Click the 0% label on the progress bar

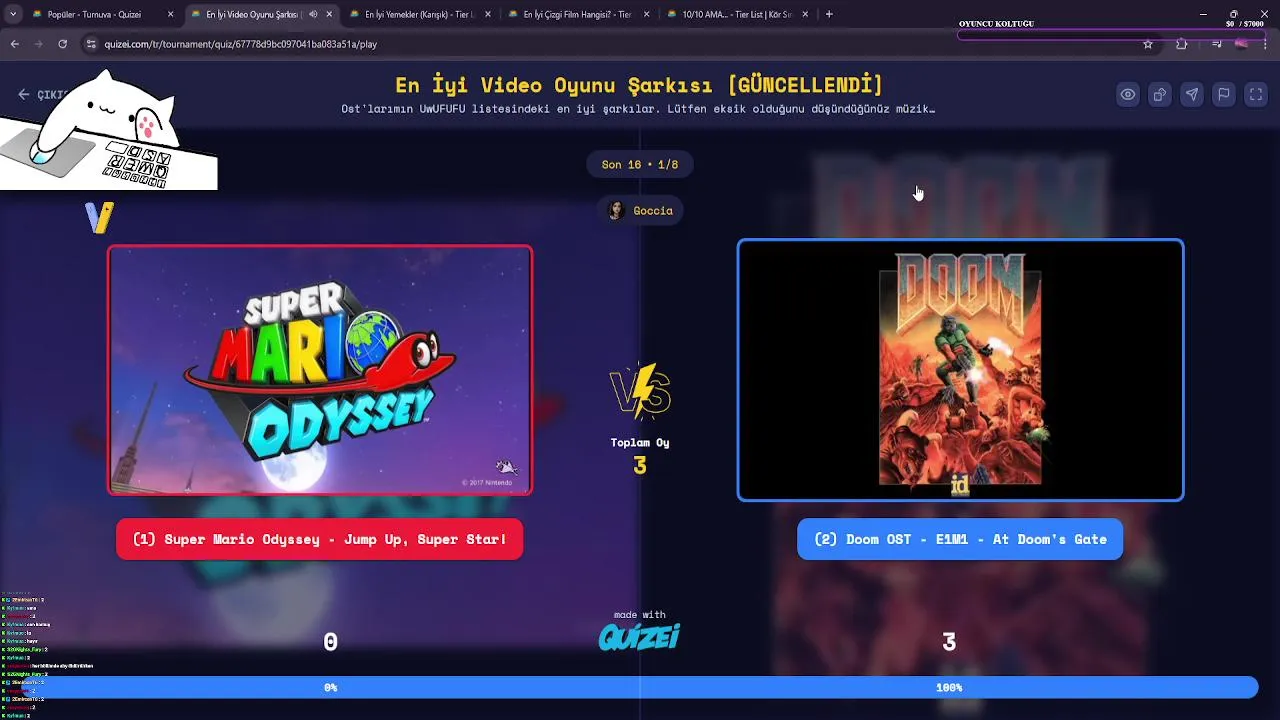[330, 687]
